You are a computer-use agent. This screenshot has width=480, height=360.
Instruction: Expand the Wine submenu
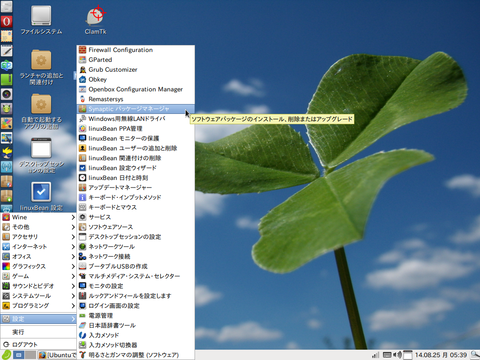click(38, 217)
